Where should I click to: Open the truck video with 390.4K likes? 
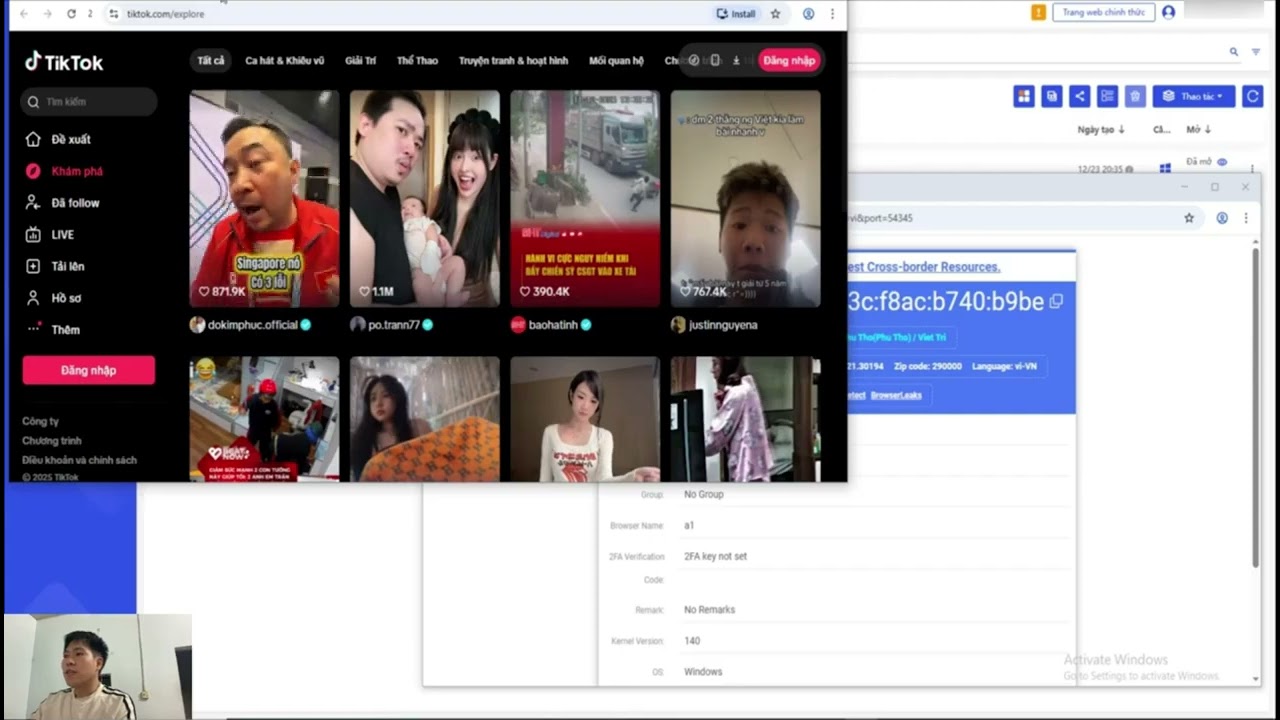tap(585, 198)
